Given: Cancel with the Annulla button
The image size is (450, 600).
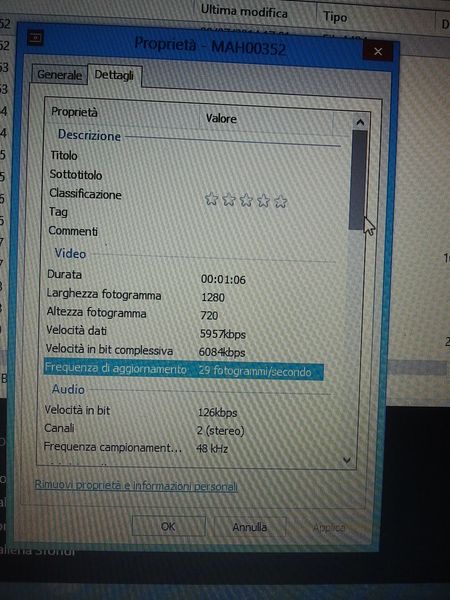Looking at the screenshot, I should click(249, 527).
